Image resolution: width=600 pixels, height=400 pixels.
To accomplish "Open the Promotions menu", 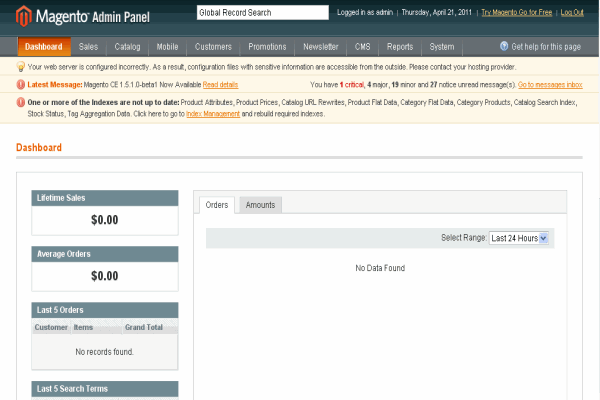I will click(x=267, y=47).
